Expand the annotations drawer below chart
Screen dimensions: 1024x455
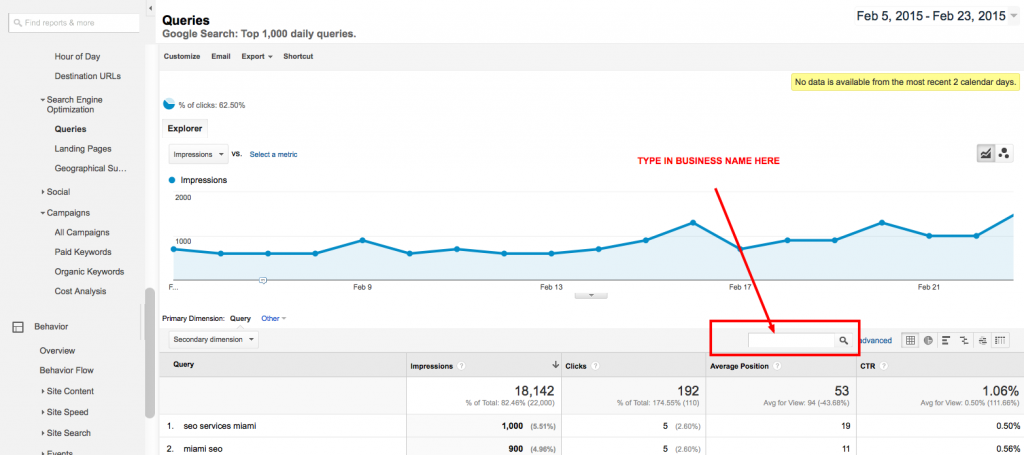click(591, 295)
